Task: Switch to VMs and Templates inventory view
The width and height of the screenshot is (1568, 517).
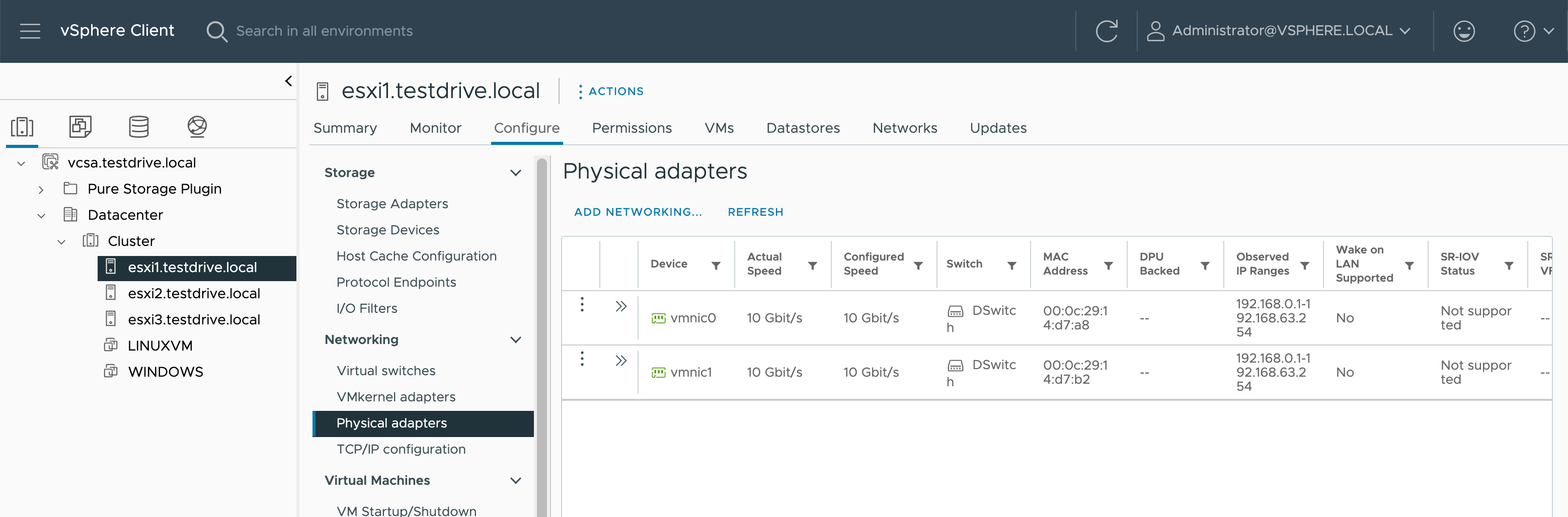Action: (x=81, y=127)
